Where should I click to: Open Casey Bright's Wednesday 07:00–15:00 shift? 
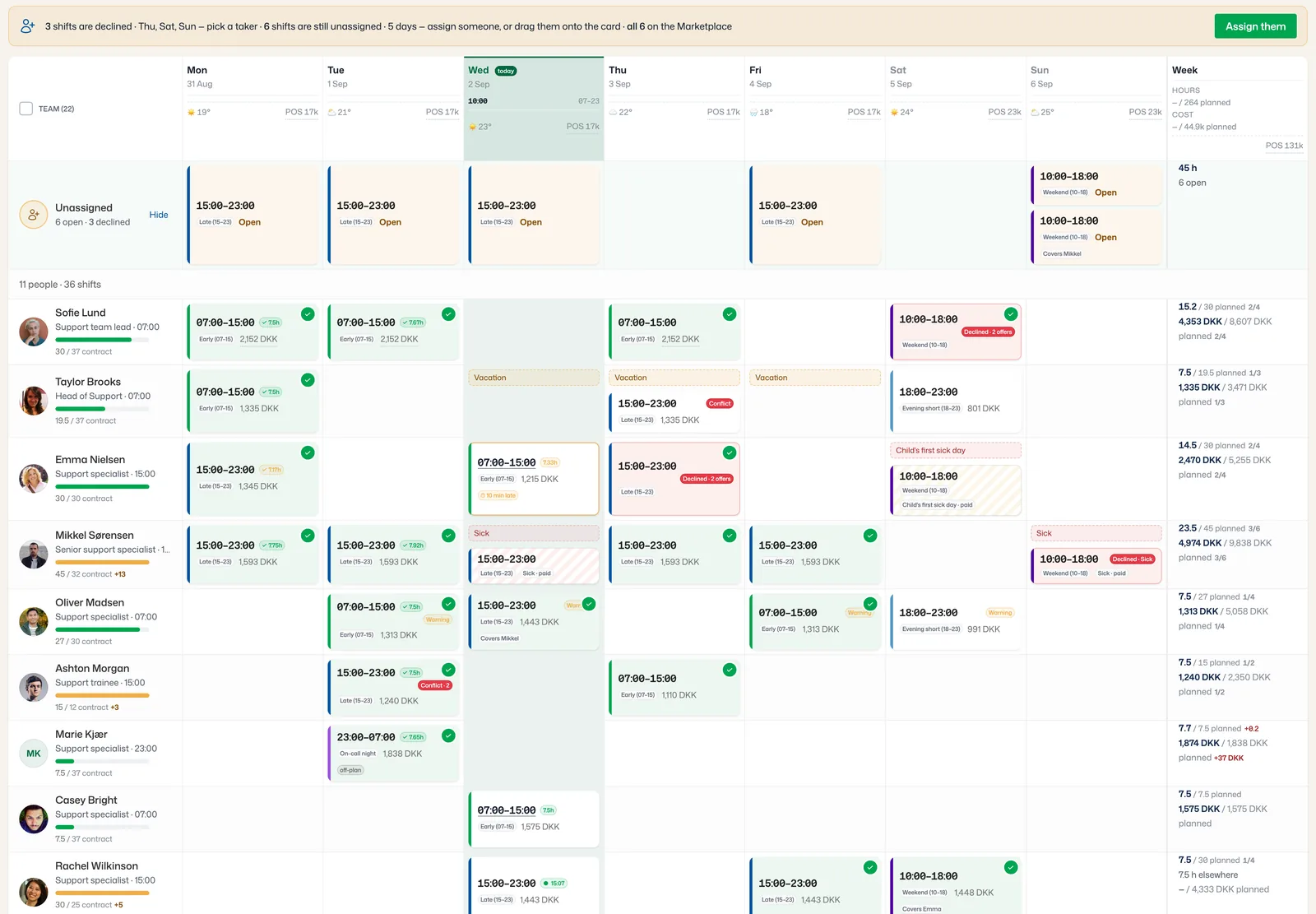(534, 819)
